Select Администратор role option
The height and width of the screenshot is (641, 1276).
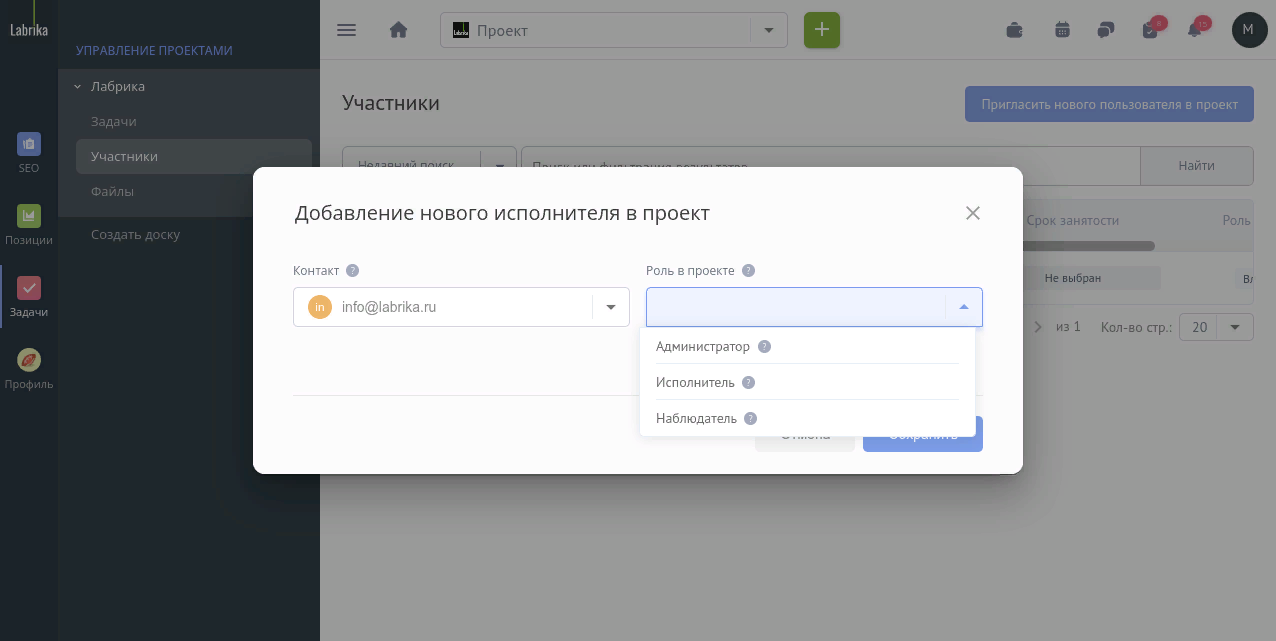click(x=807, y=346)
